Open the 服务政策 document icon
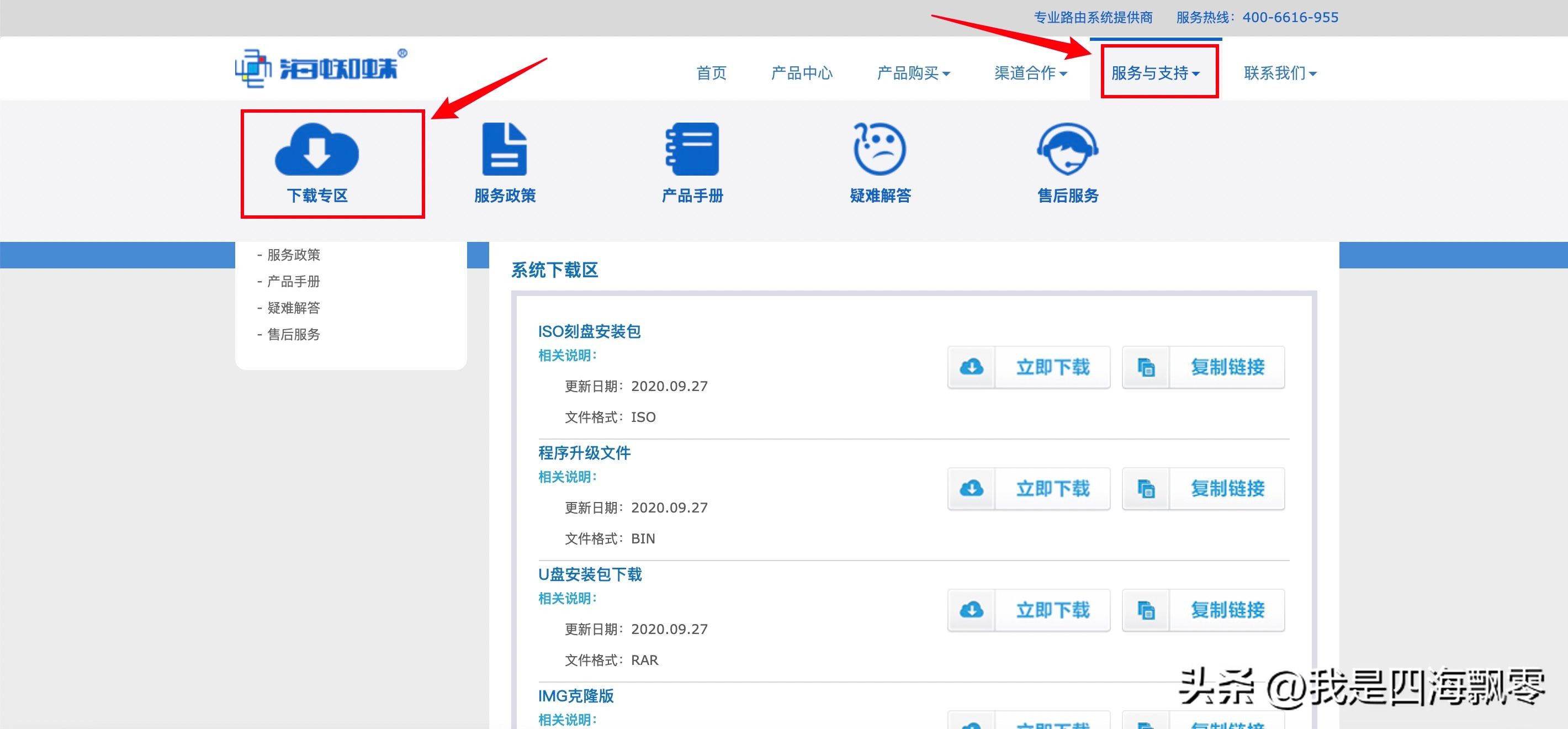1568x729 pixels. (504, 149)
